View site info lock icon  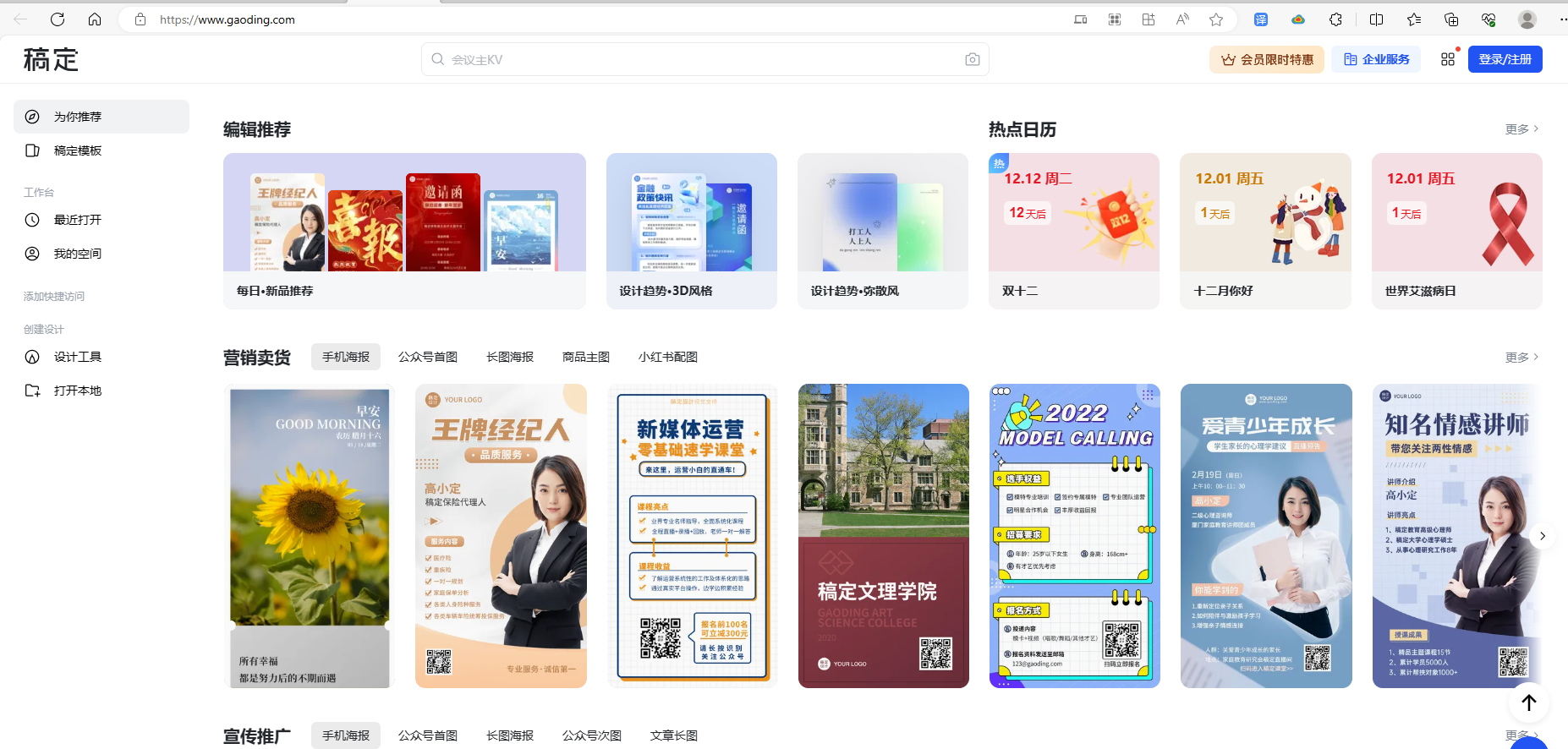tap(140, 19)
